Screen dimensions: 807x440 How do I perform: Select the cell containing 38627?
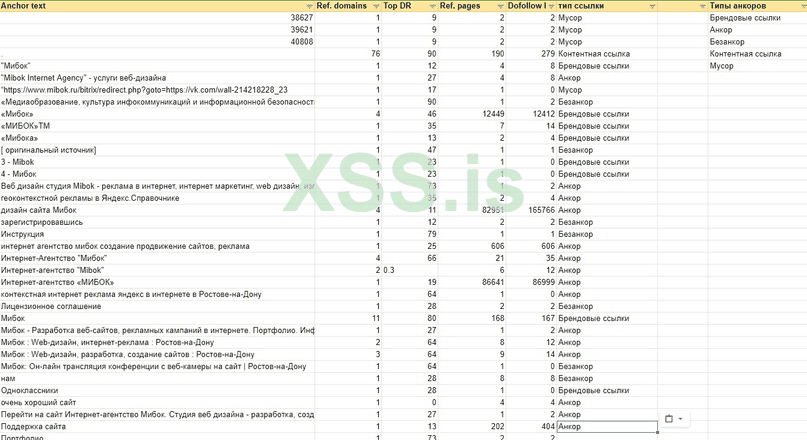pyautogui.click(x=157, y=17)
